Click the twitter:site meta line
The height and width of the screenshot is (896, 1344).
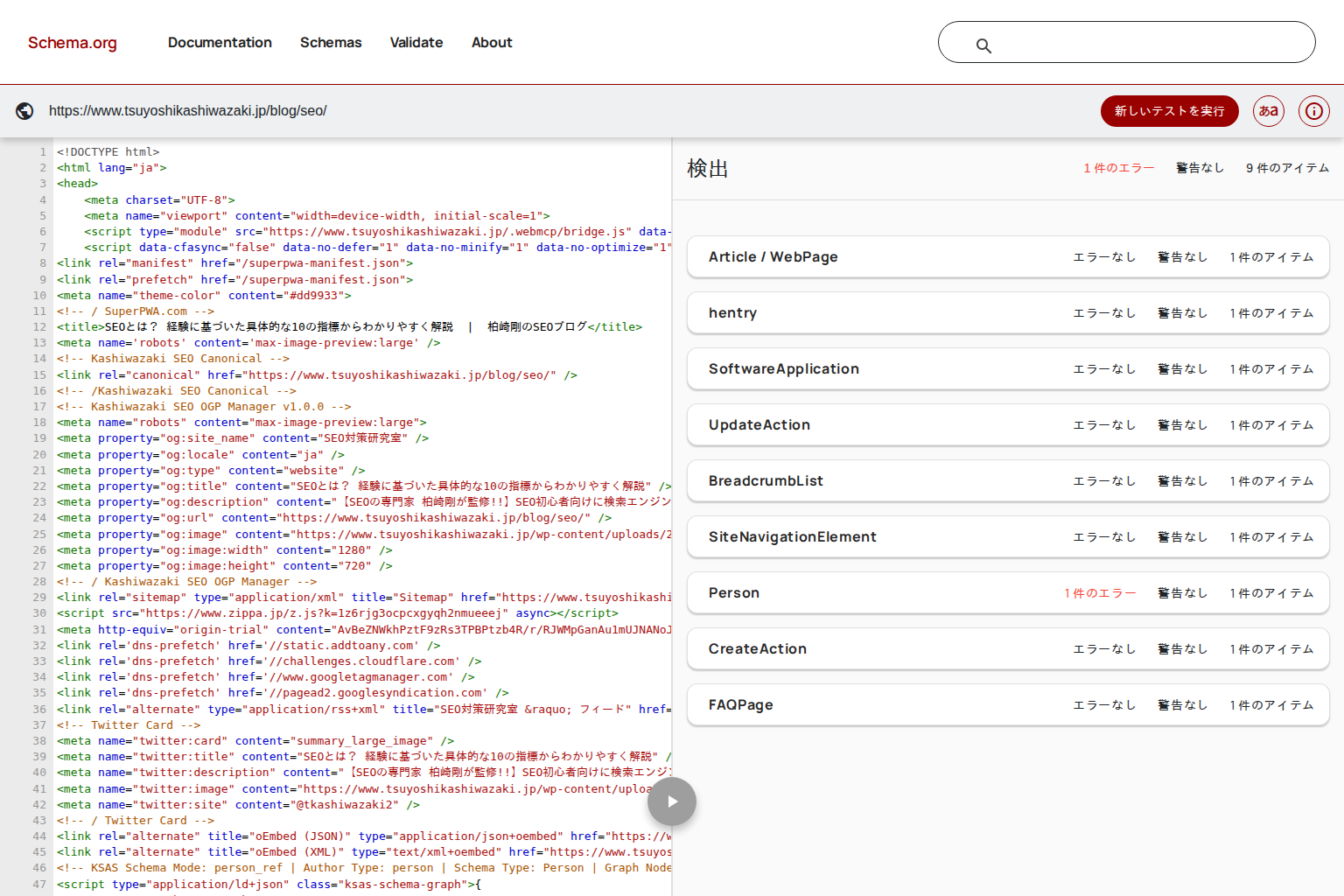(238, 805)
